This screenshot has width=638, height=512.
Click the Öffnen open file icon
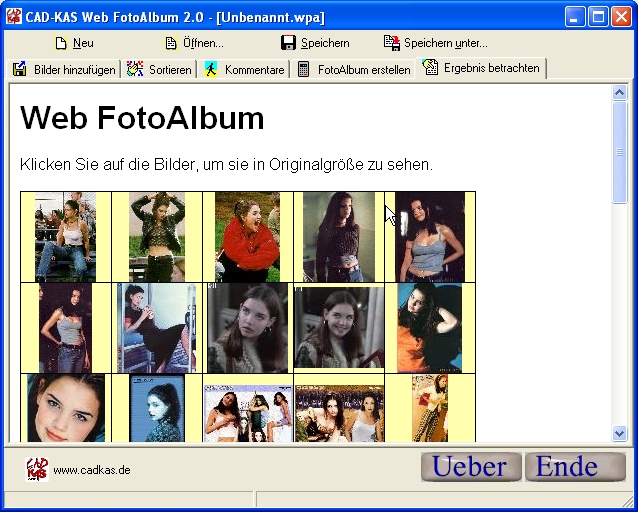[171, 43]
